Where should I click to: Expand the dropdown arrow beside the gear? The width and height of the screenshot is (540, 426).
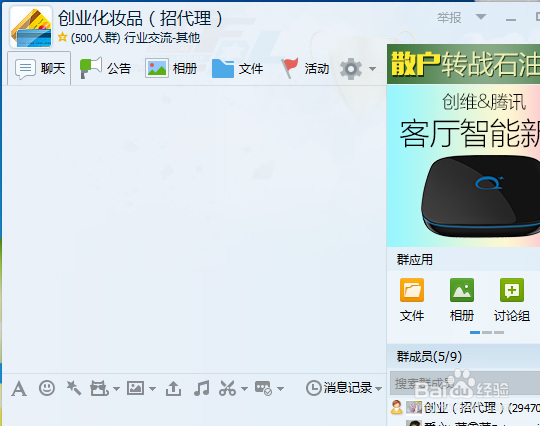click(x=372, y=69)
